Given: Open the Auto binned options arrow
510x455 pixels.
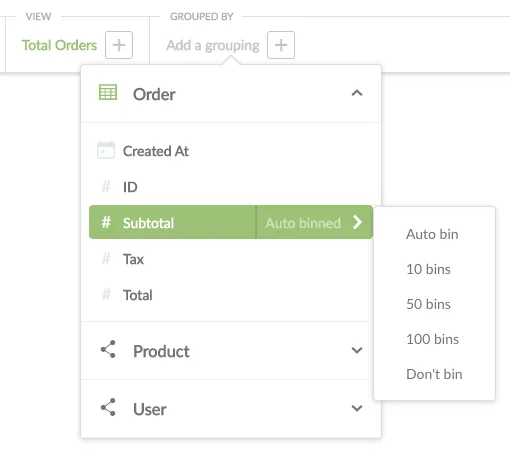Looking at the screenshot, I should pos(357,222).
